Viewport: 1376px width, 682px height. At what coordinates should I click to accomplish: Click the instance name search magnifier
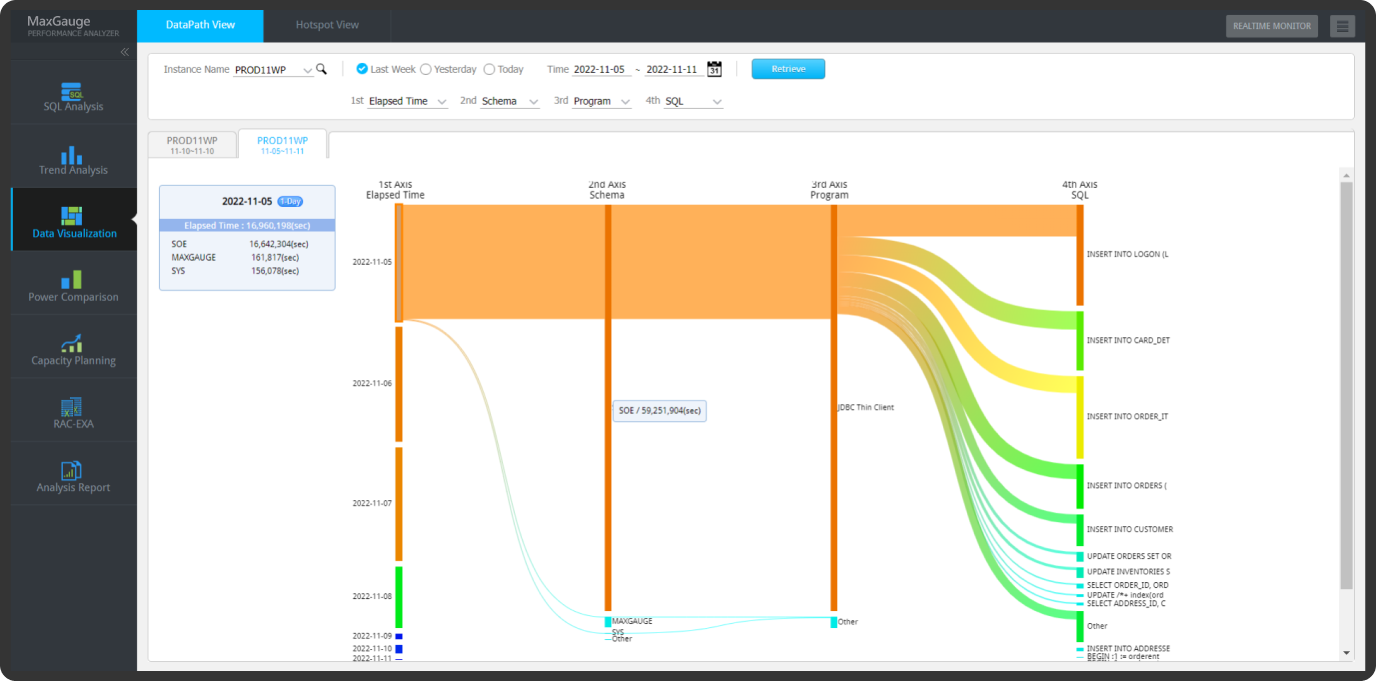pyautogui.click(x=321, y=69)
